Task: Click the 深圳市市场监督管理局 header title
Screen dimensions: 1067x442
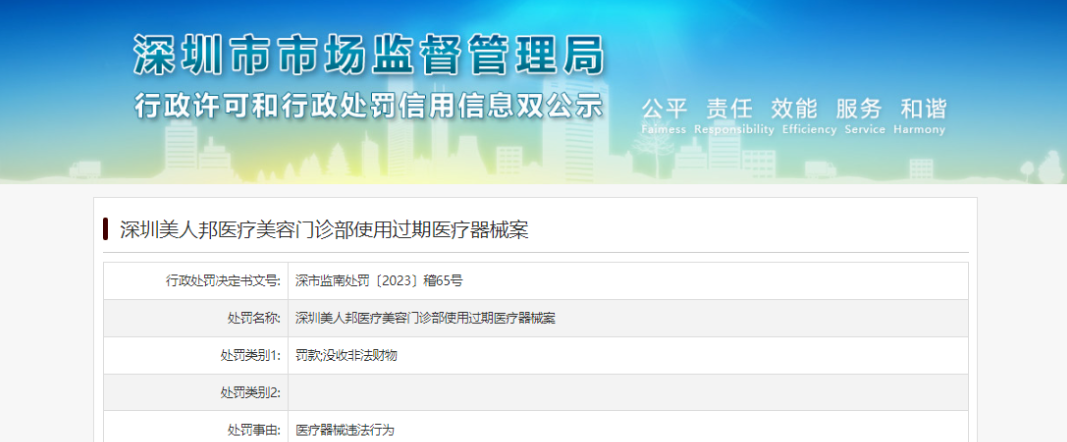Action: 369,55
